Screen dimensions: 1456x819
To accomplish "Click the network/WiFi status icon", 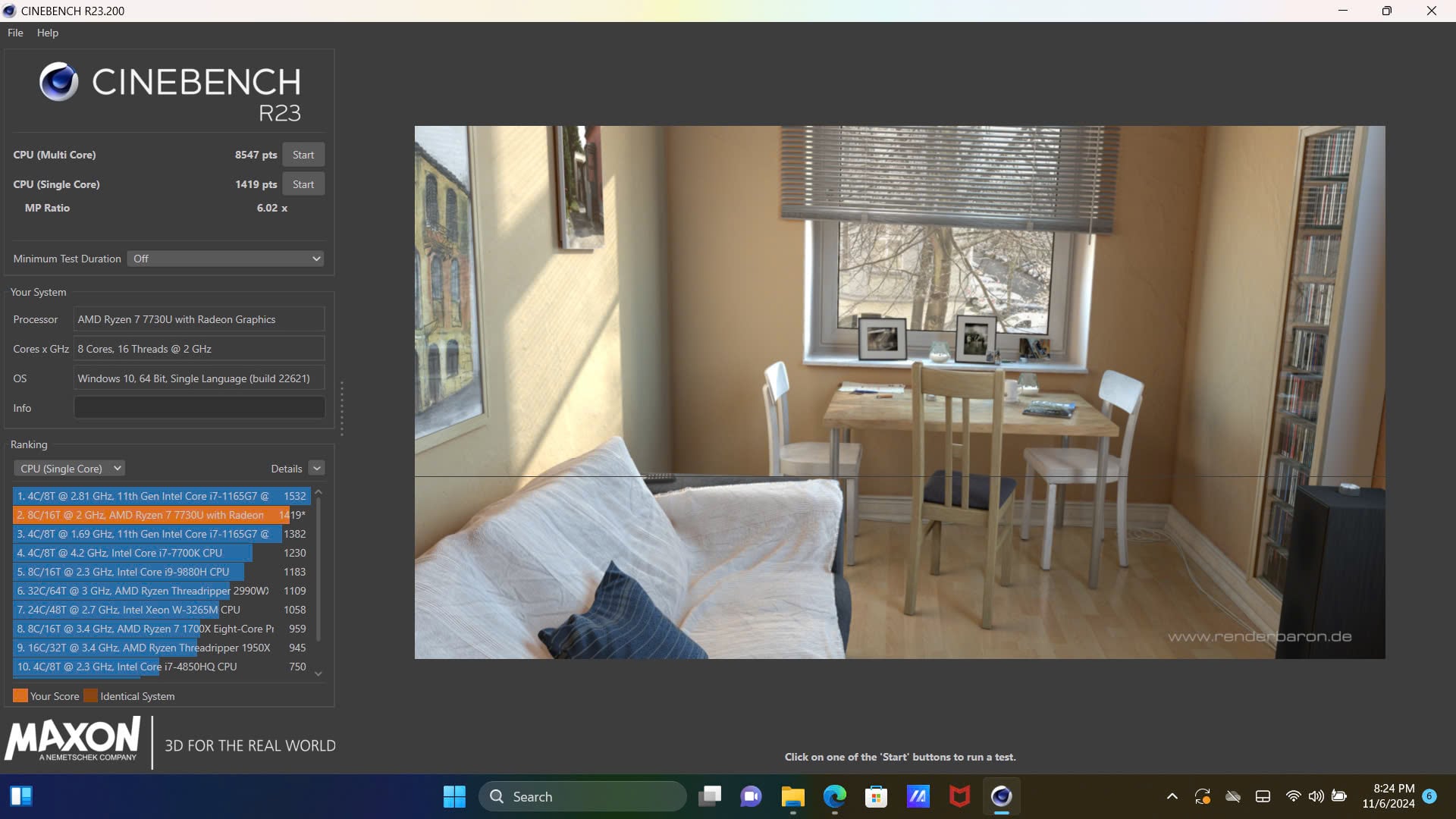I will [1291, 797].
